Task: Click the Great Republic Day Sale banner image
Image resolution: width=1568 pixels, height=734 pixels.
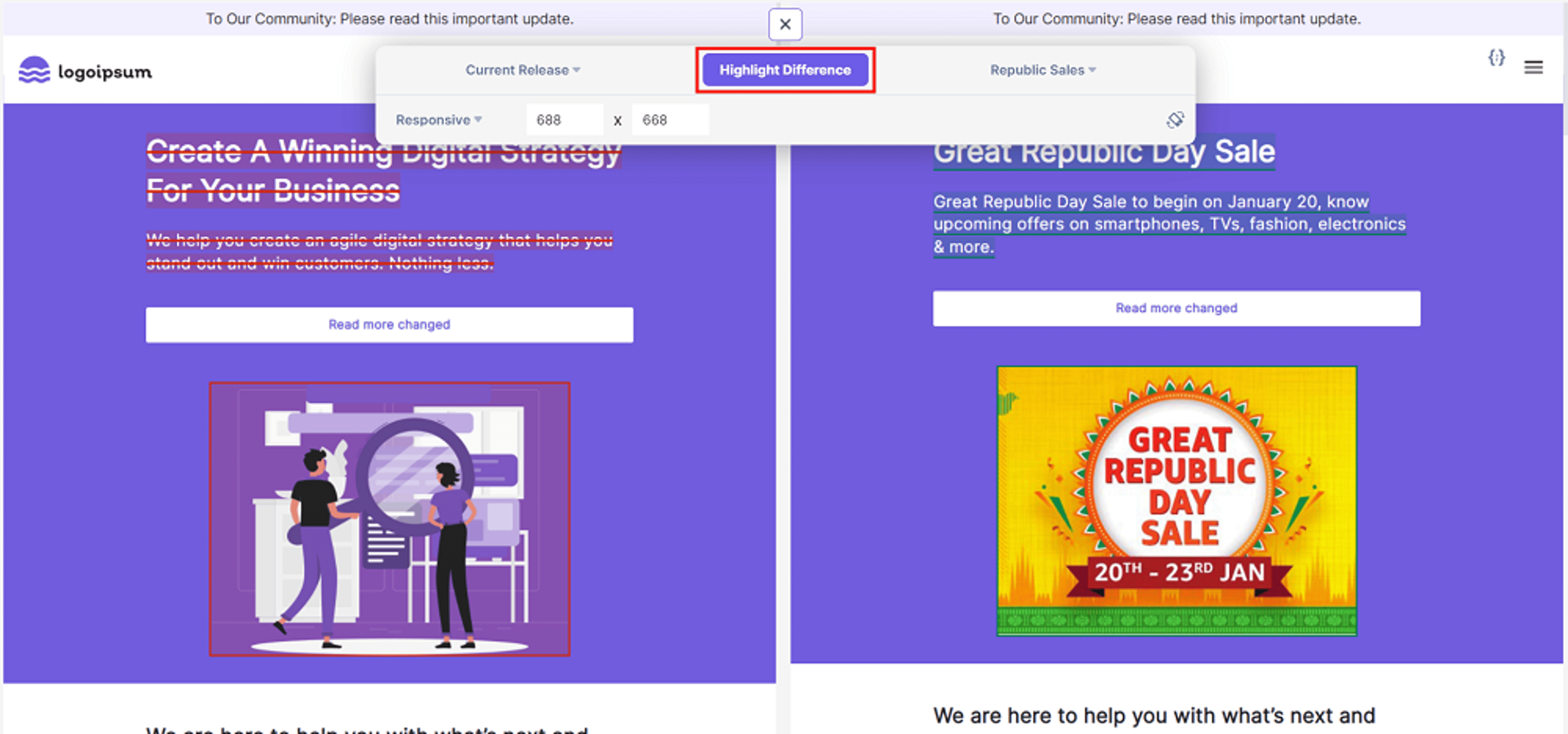Action: tap(1176, 501)
